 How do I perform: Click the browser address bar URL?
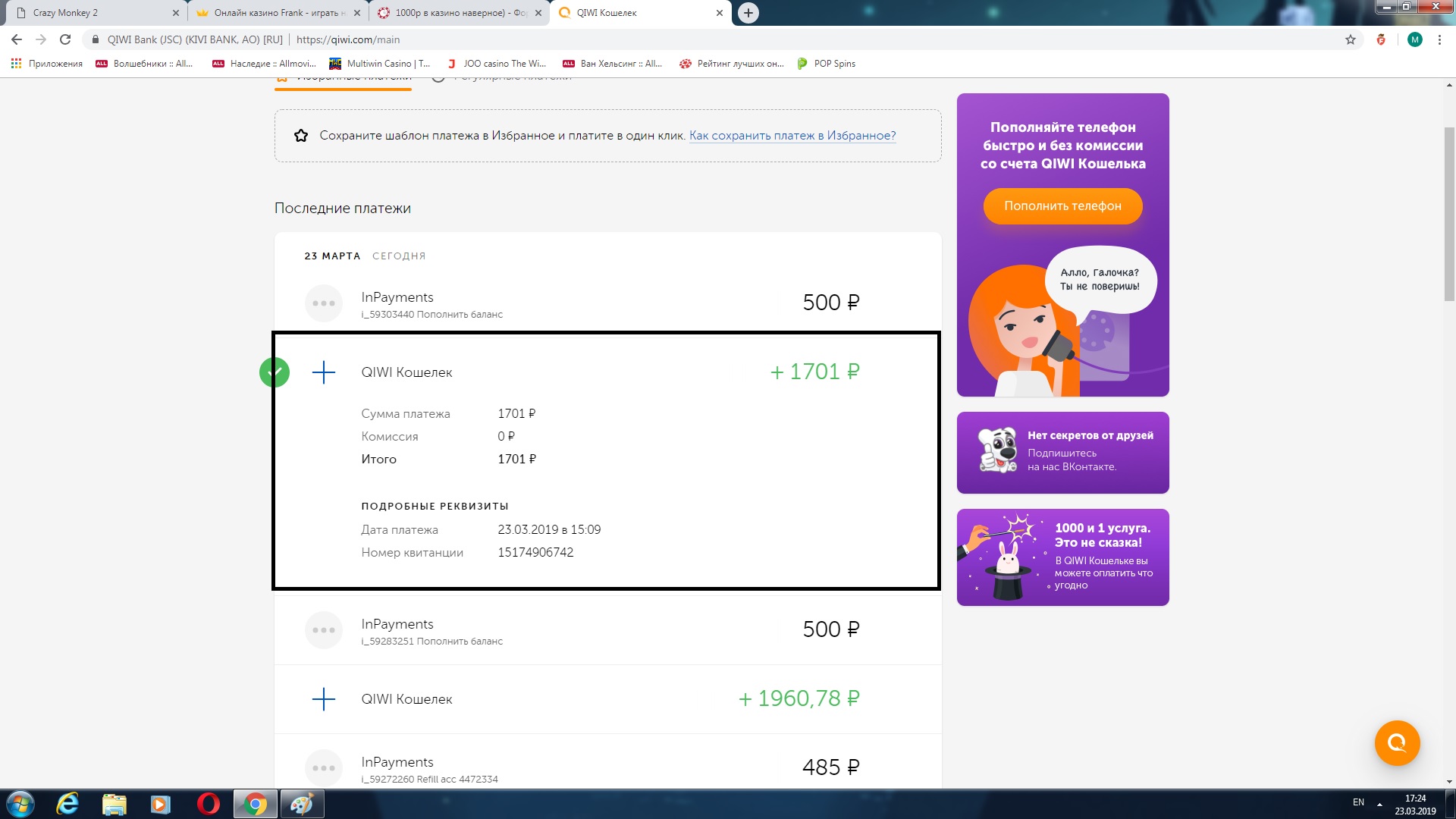point(347,39)
